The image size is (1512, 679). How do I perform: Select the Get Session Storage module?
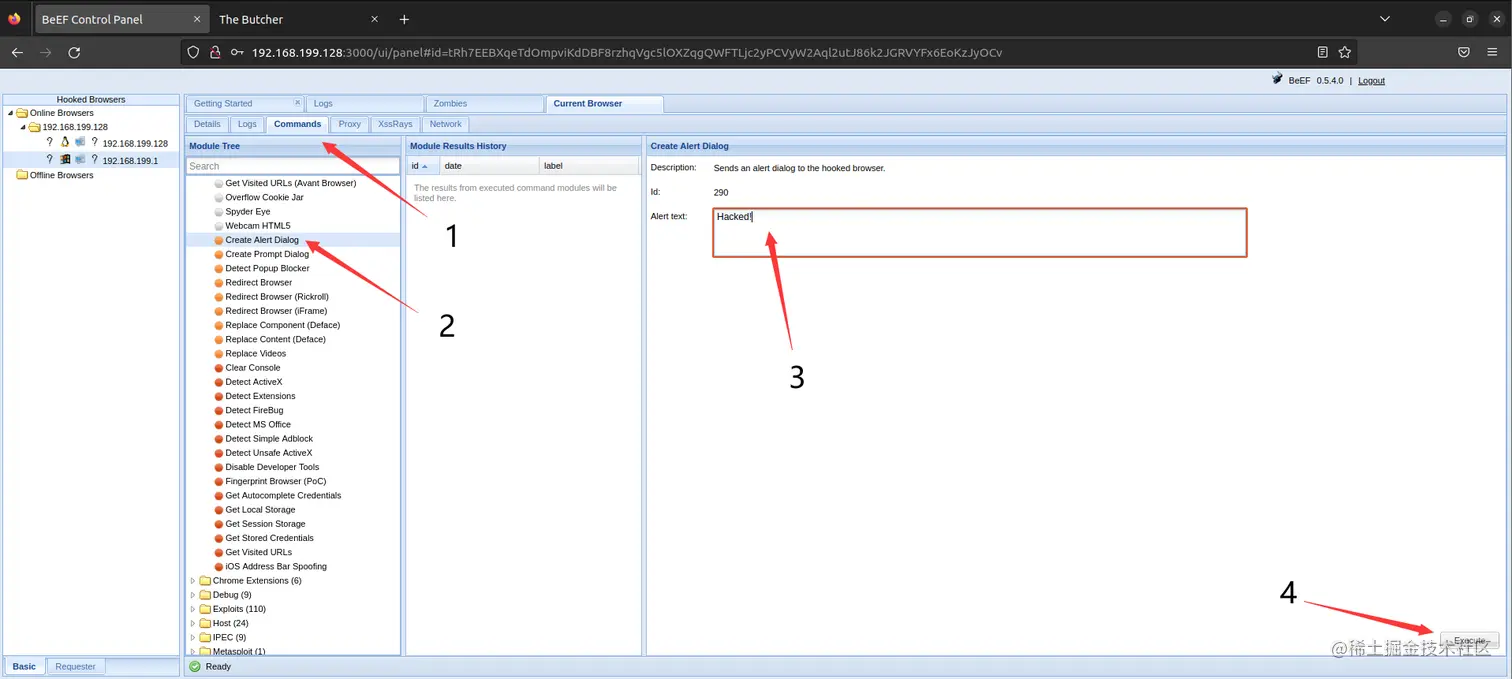point(265,524)
